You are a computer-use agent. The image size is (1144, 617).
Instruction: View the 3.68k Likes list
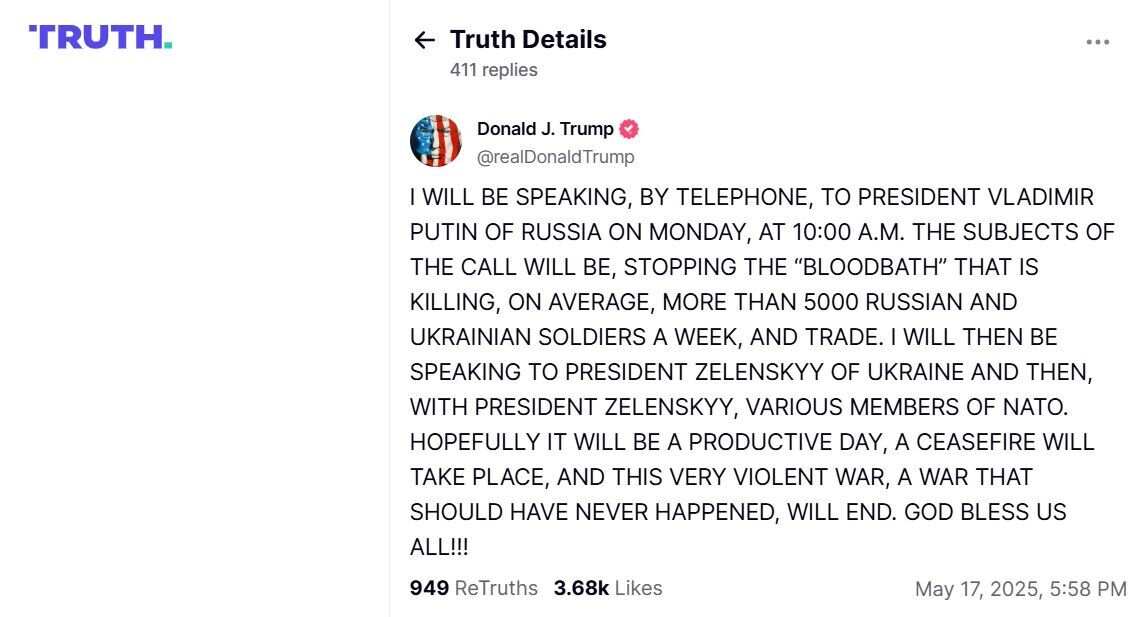click(x=607, y=588)
